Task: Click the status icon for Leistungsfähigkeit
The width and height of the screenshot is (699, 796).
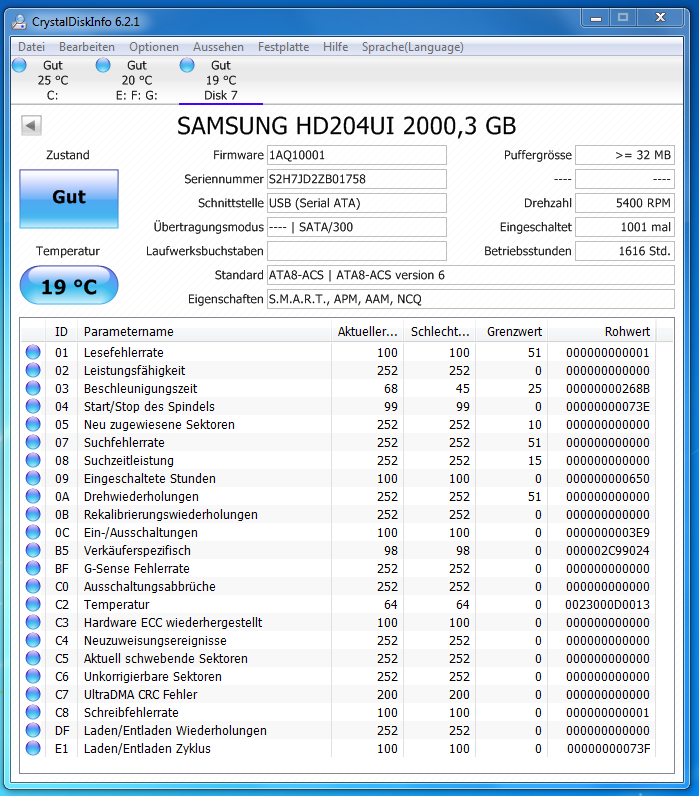Action: click(33, 370)
